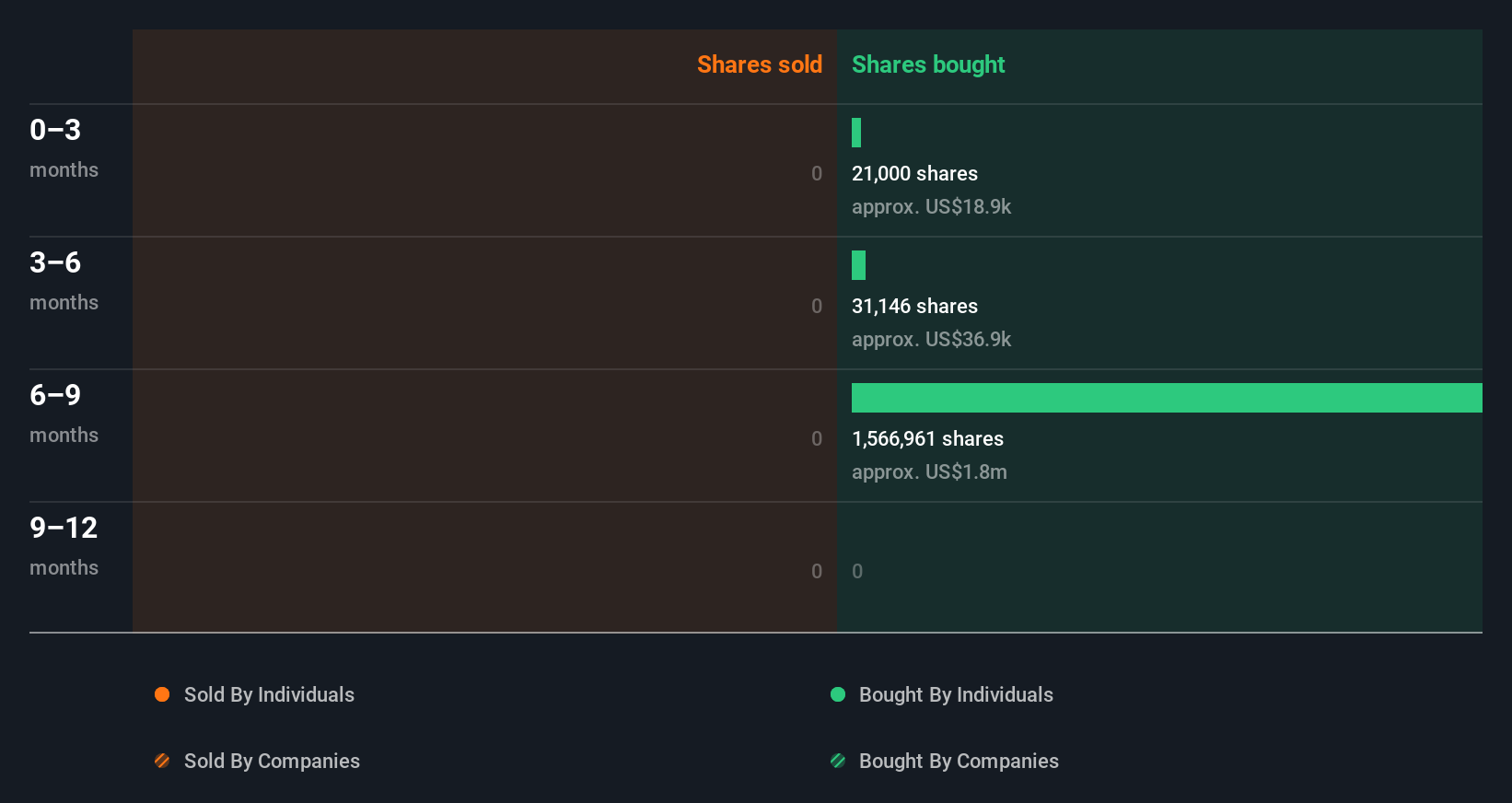Click the approx. US$18.9k amount
The height and width of the screenshot is (803, 1512).
point(931,206)
